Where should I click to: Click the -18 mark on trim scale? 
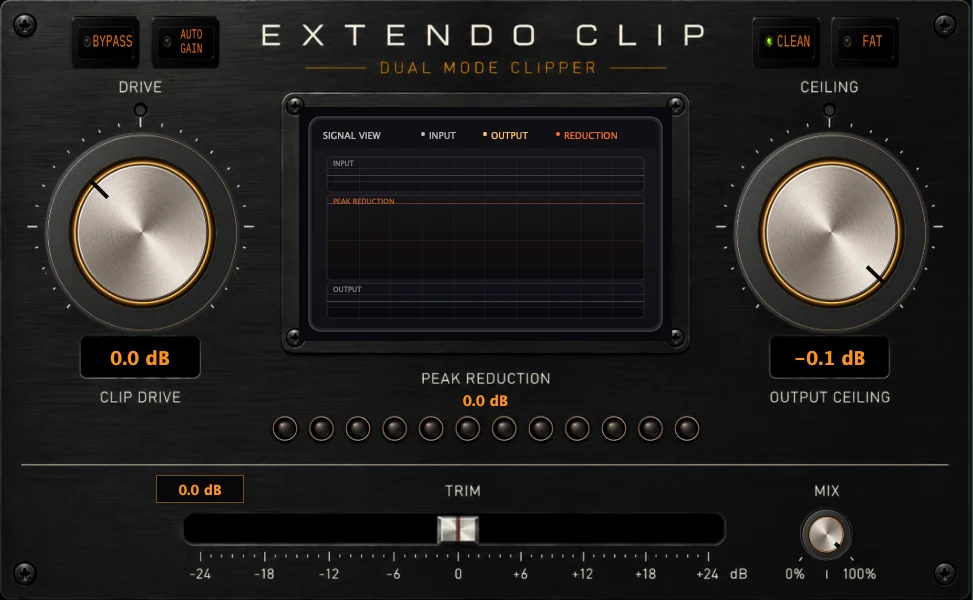[x=264, y=574]
